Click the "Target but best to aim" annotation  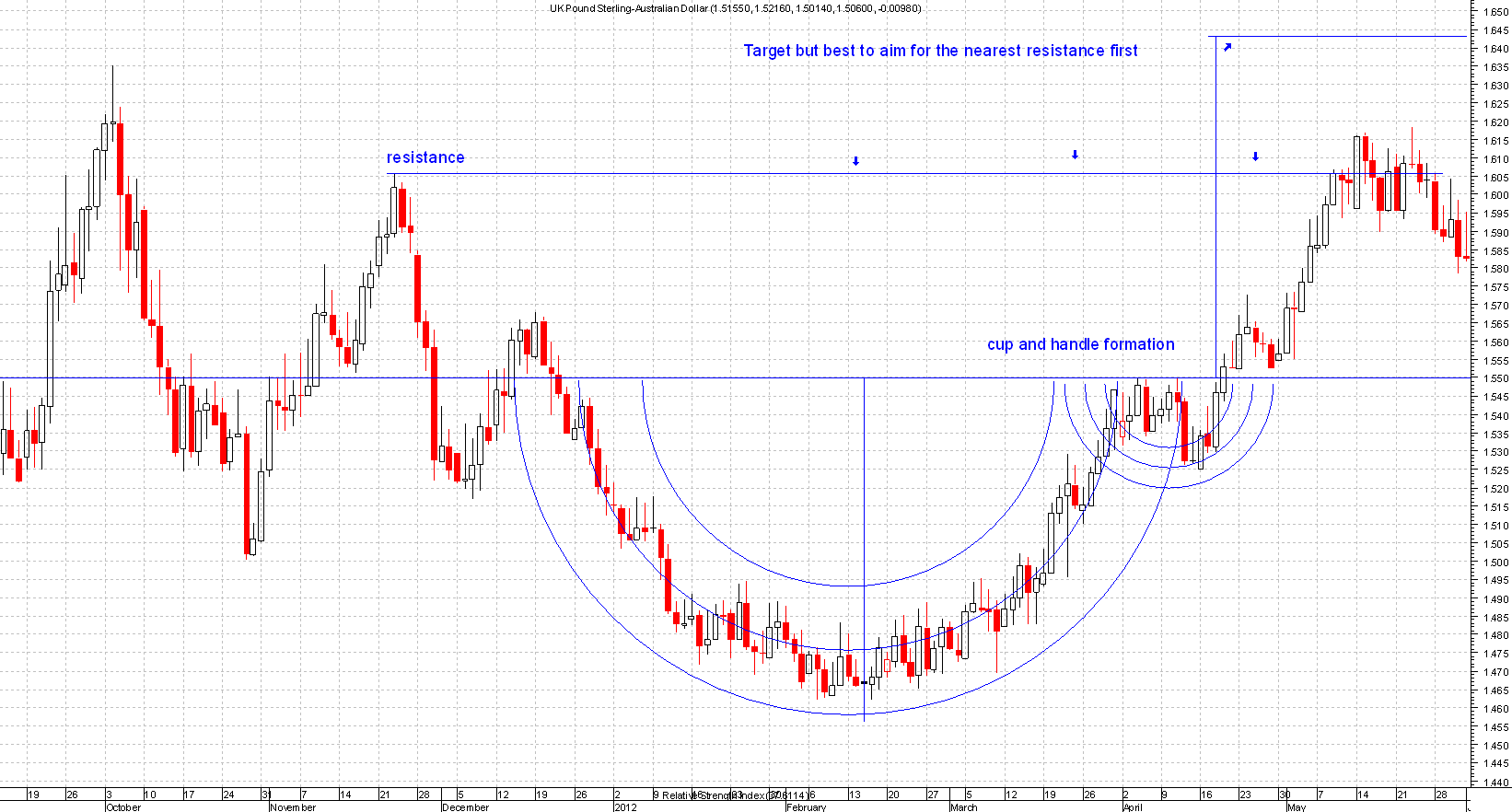pyautogui.click(x=940, y=51)
